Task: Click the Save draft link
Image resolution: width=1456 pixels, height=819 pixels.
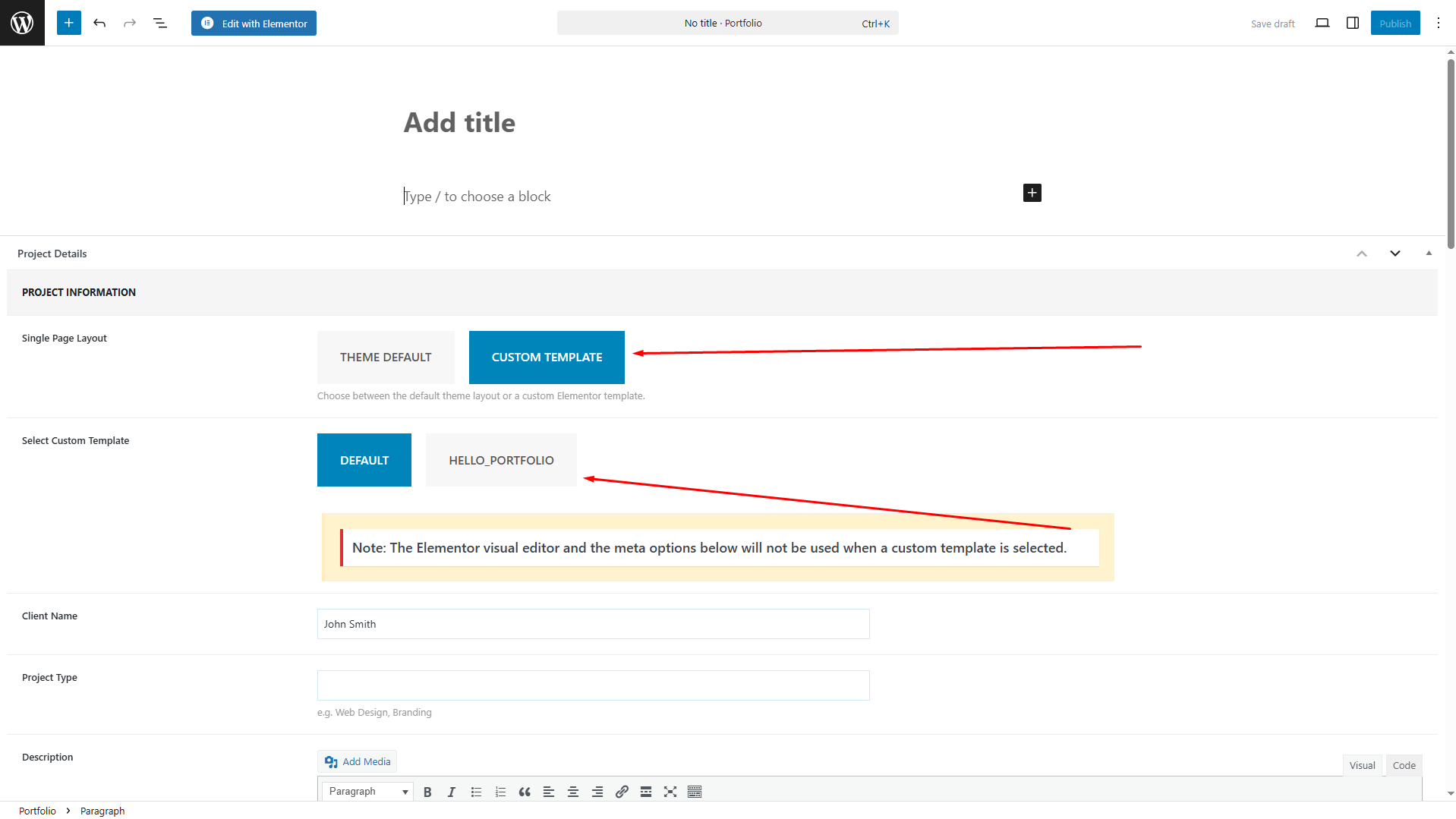Action: pyautogui.click(x=1272, y=24)
